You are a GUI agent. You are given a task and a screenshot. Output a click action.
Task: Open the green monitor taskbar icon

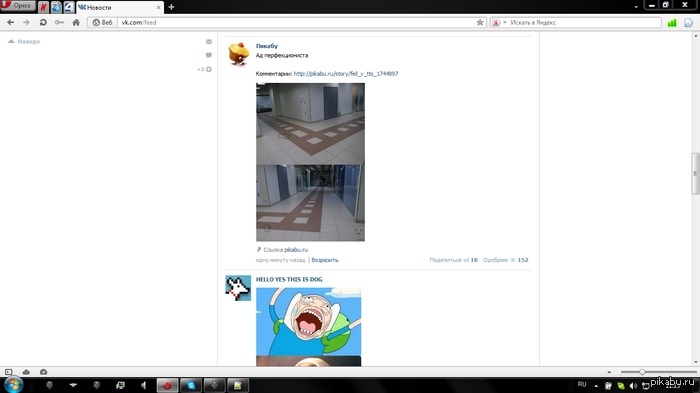(120, 385)
